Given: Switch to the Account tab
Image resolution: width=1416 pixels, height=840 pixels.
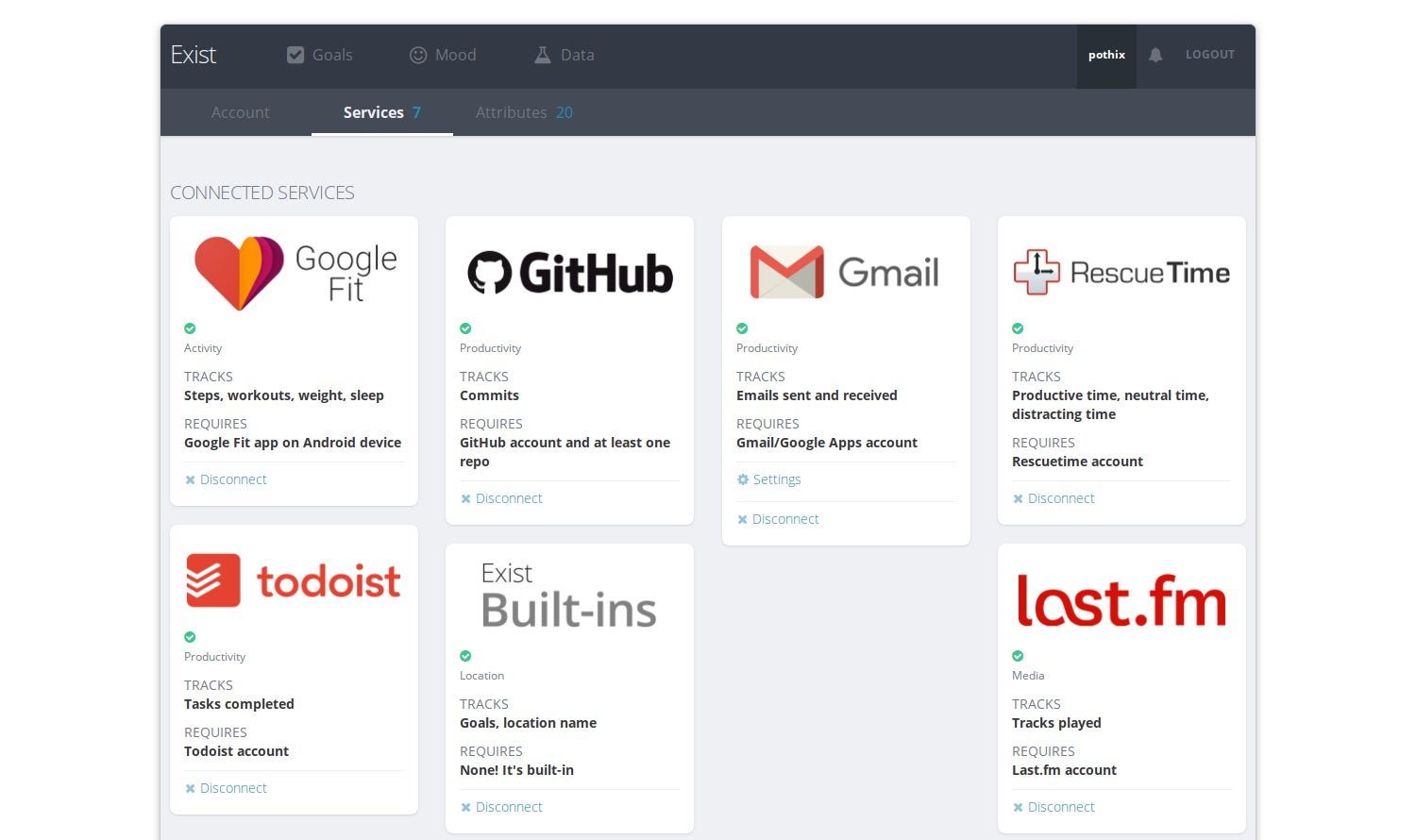Looking at the screenshot, I should pyautogui.click(x=240, y=112).
